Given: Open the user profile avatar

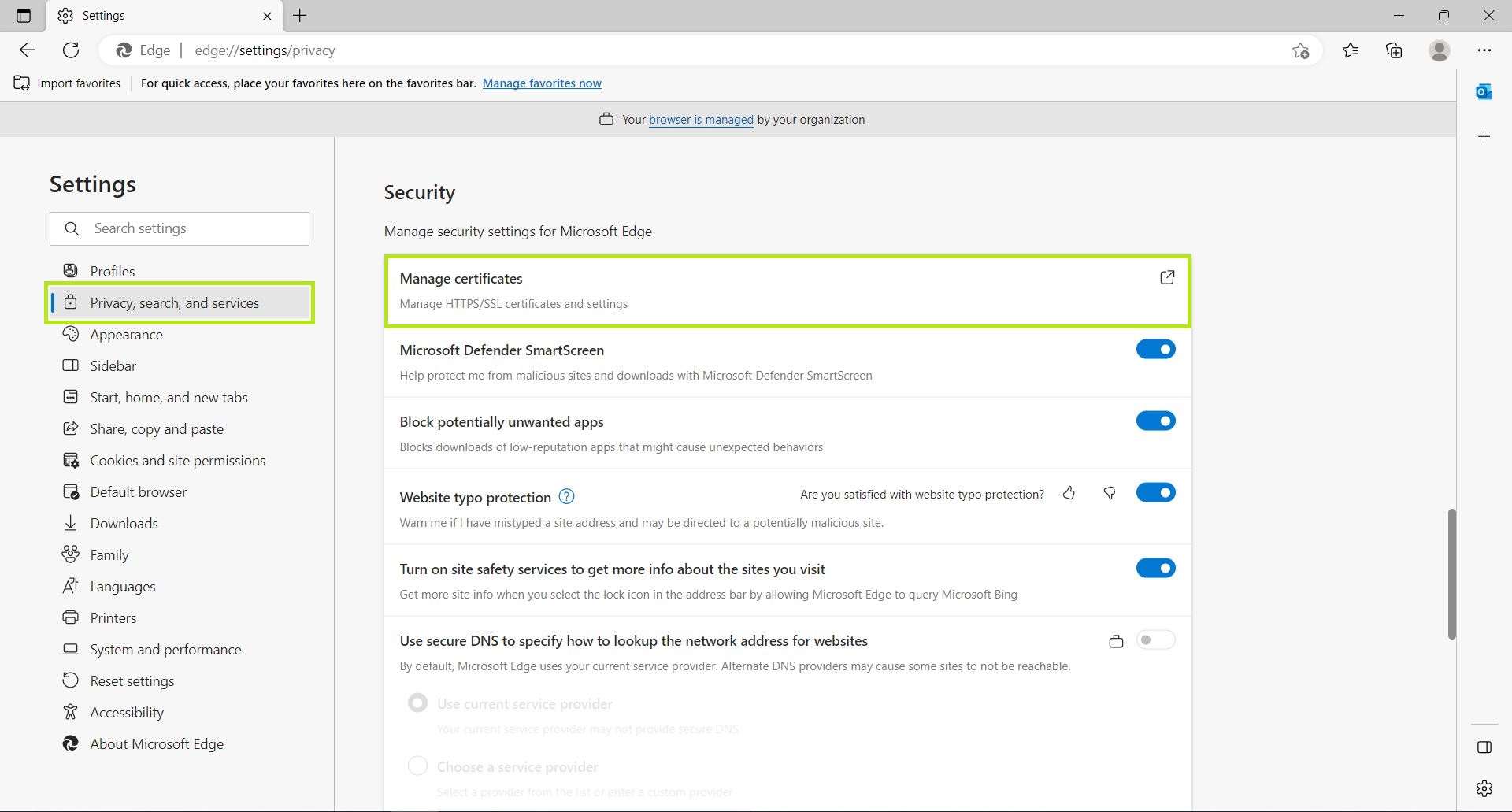Looking at the screenshot, I should tap(1440, 50).
